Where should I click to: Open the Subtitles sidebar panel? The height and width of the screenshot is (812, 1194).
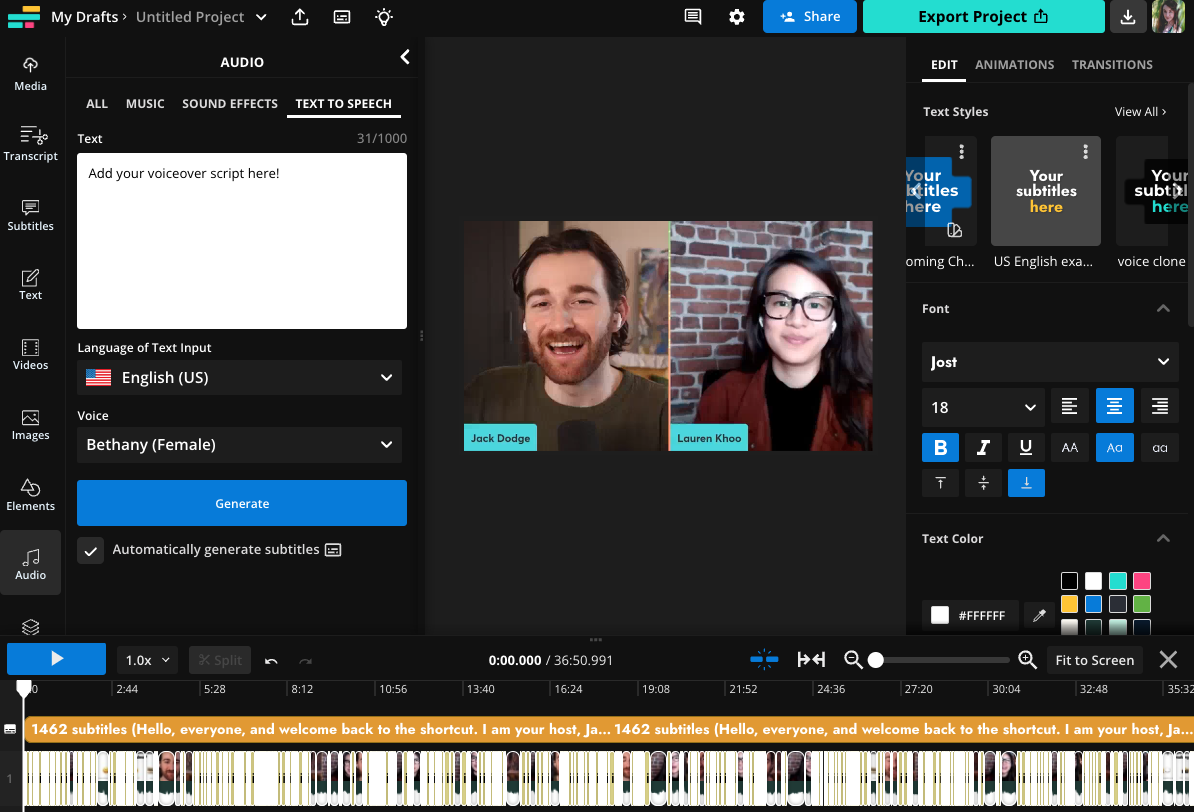(x=30, y=214)
